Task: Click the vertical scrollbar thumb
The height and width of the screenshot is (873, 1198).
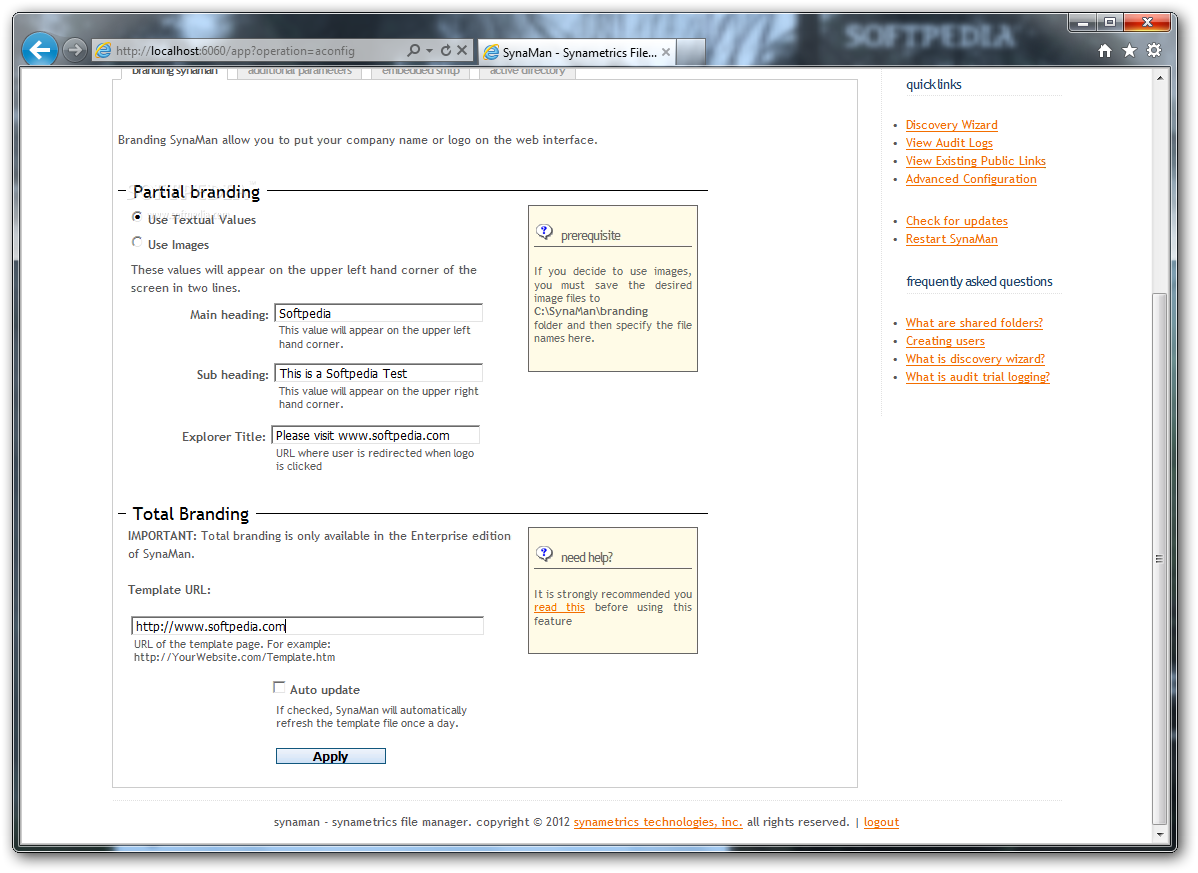Action: [1160, 558]
